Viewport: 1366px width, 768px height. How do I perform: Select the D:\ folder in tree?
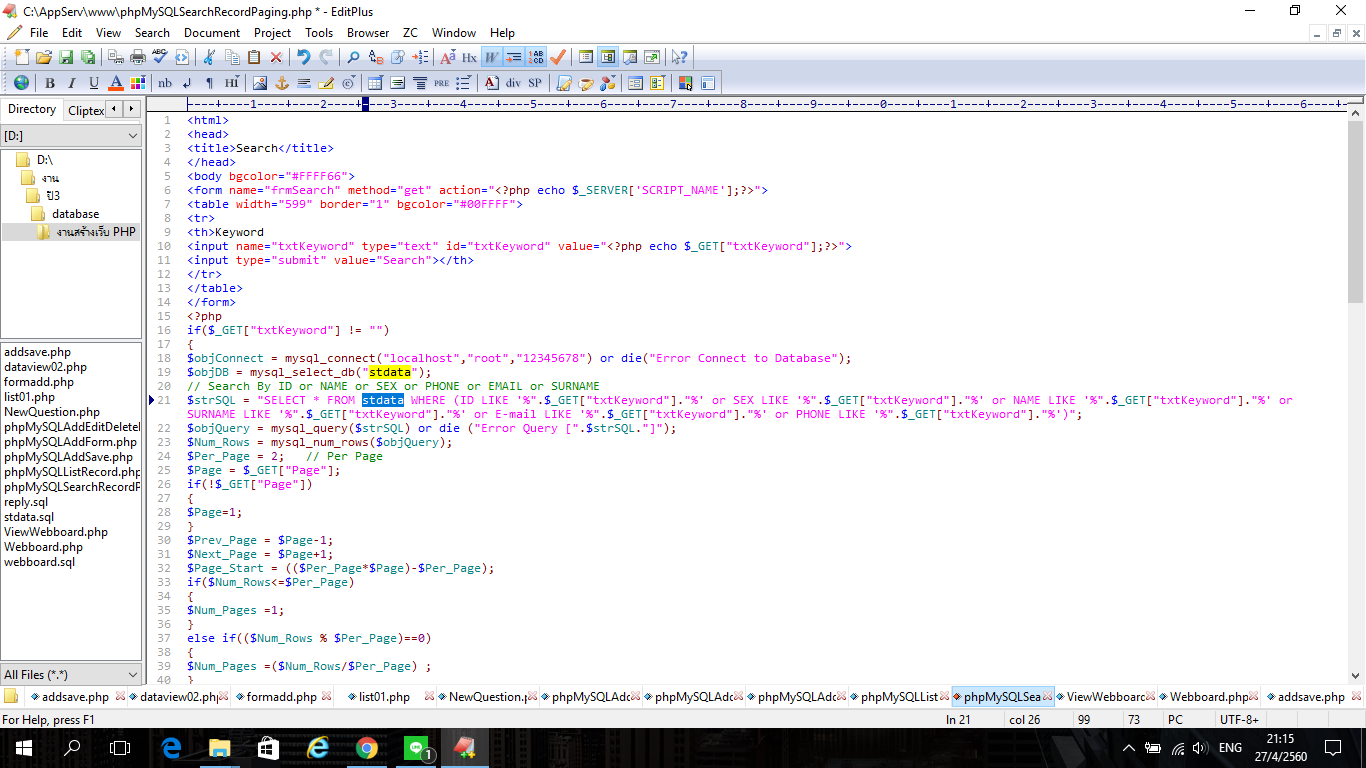click(x=45, y=160)
